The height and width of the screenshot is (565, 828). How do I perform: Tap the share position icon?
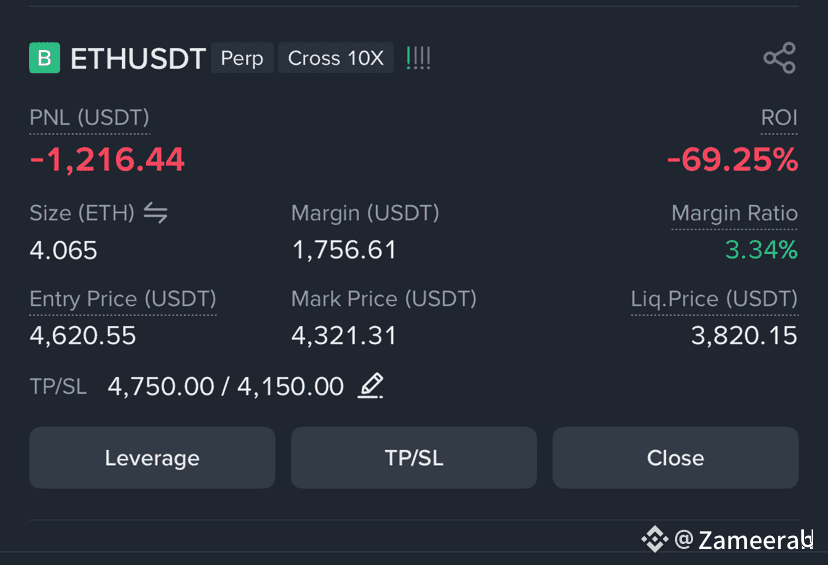tap(779, 58)
